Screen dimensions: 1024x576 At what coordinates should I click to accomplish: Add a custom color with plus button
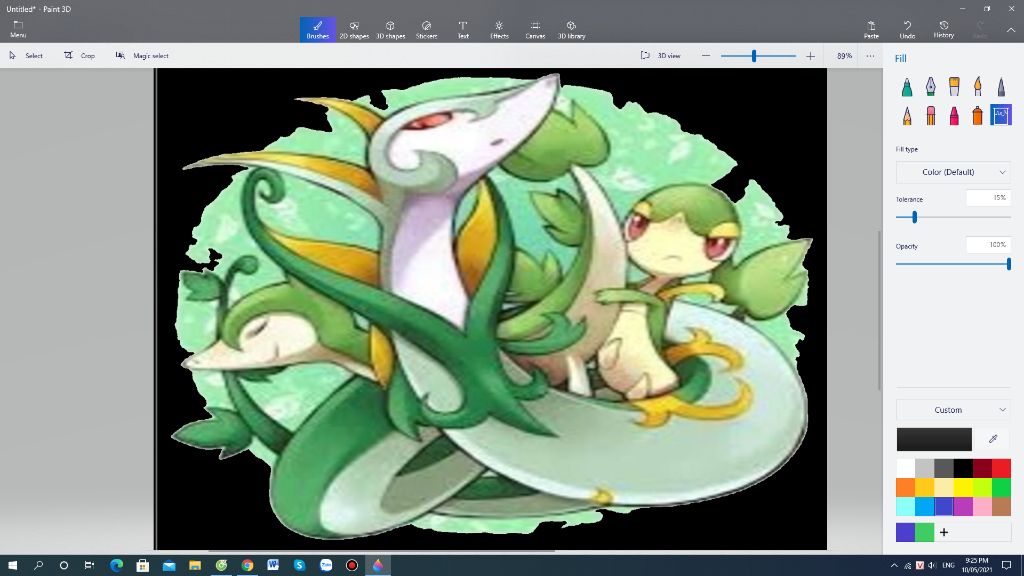(944, 532)
